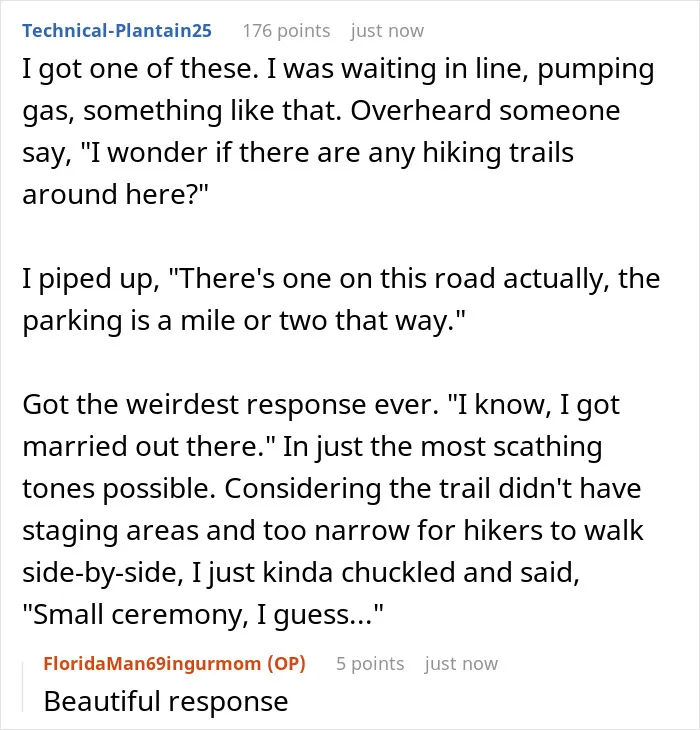Click the line starting 'staging areas'

coord(333,531)
